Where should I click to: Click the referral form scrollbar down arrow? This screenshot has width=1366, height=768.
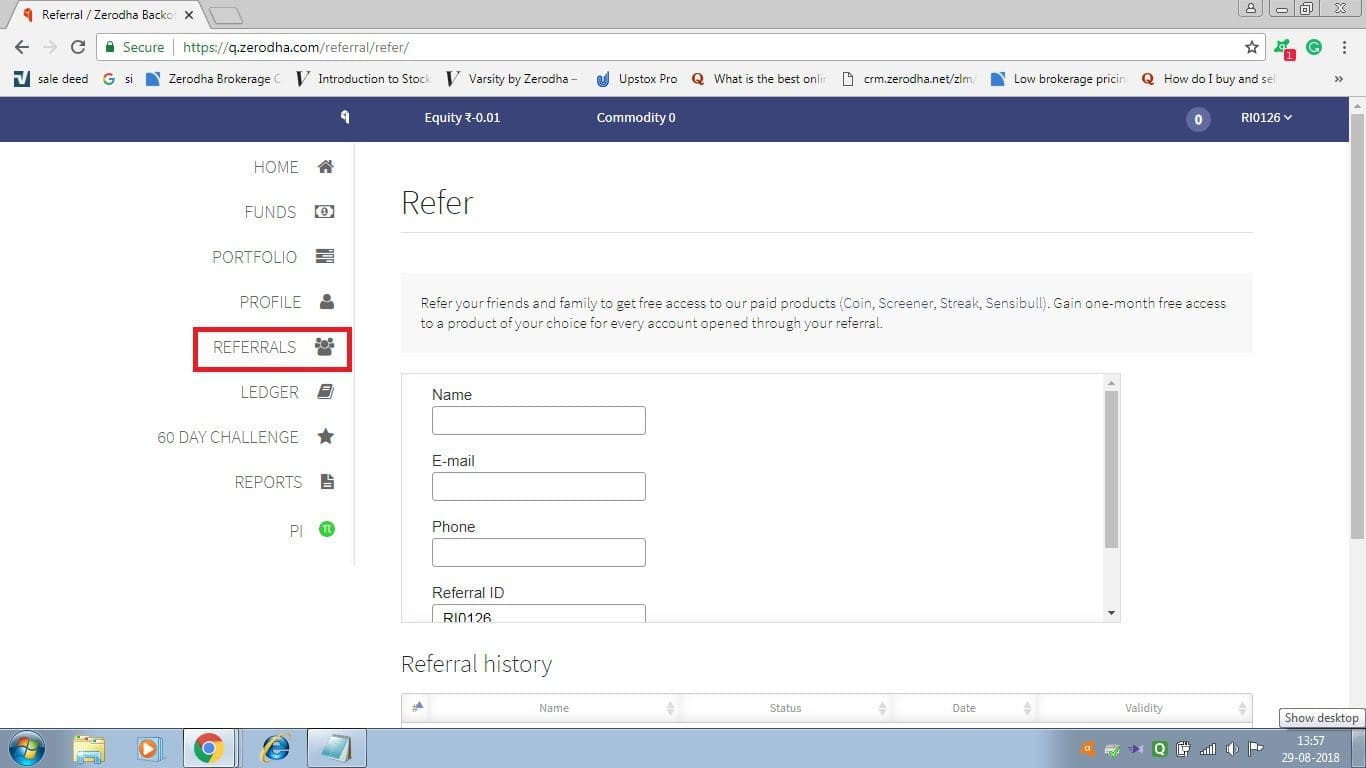[x=1111, y=613]
